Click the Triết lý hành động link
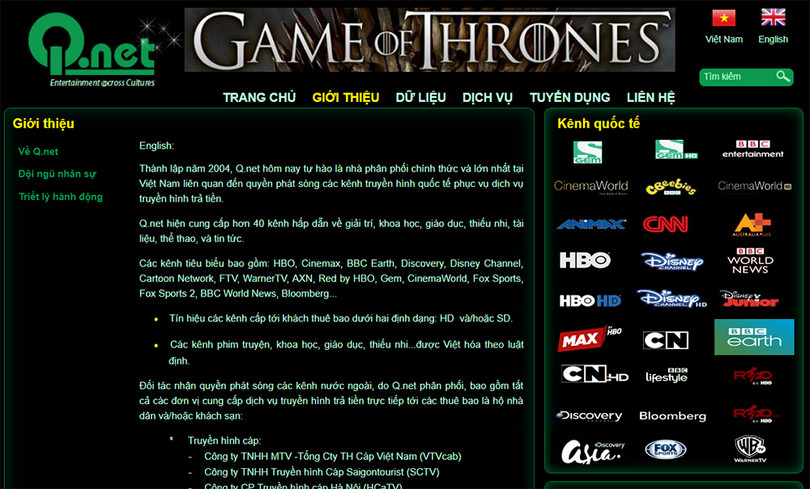 point(60,196)
